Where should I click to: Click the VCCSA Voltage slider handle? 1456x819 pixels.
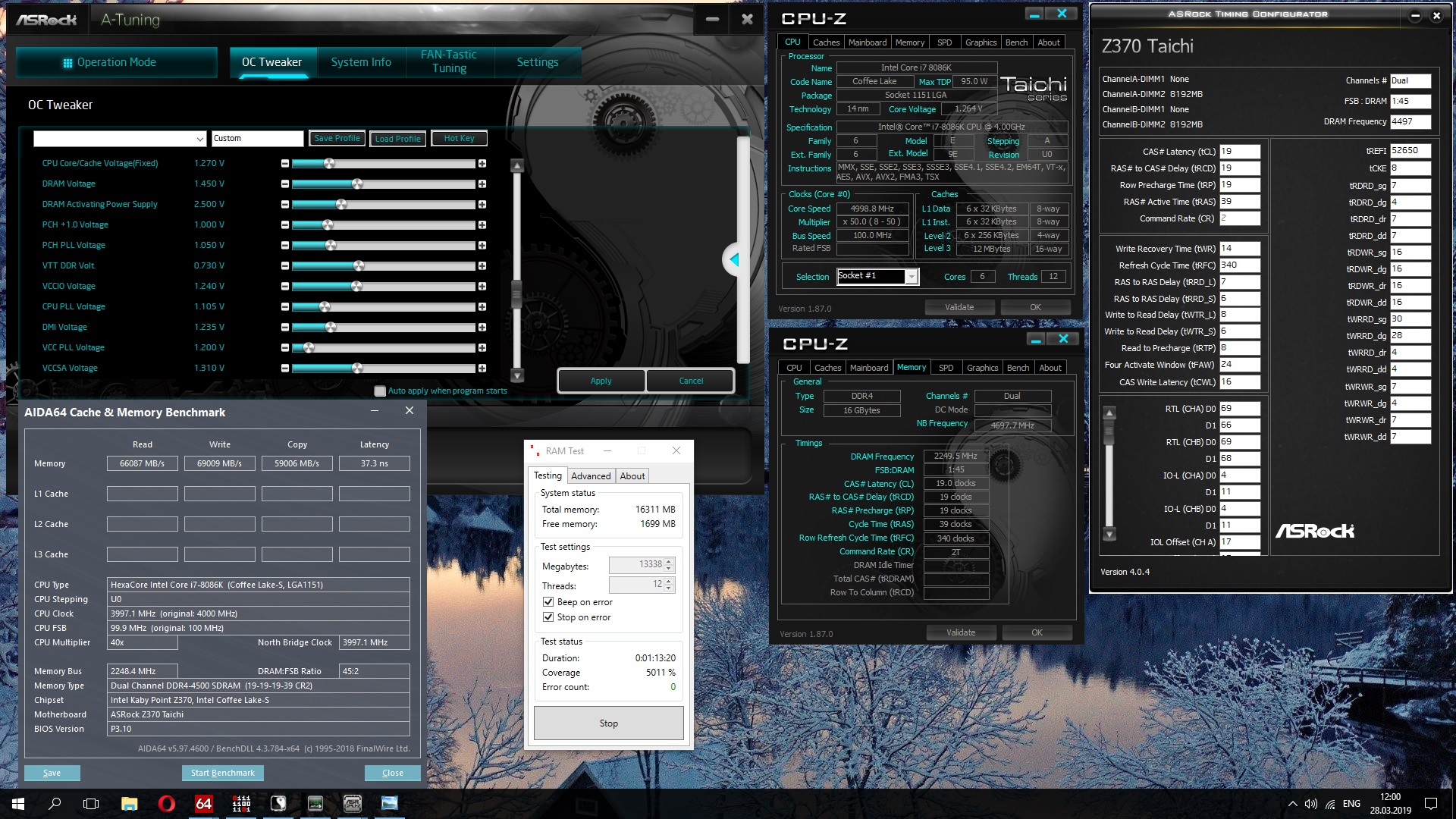click(x=357, y=369)
